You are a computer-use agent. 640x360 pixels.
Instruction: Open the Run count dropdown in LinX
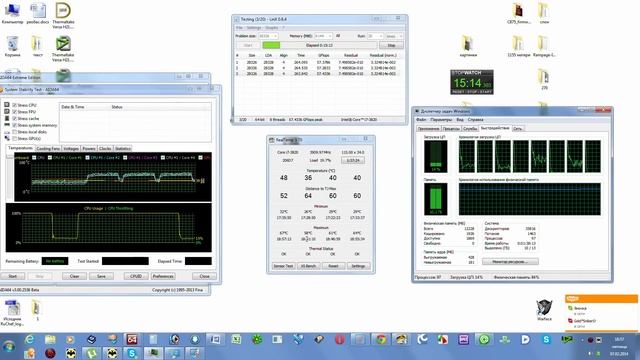pos(375,36)
